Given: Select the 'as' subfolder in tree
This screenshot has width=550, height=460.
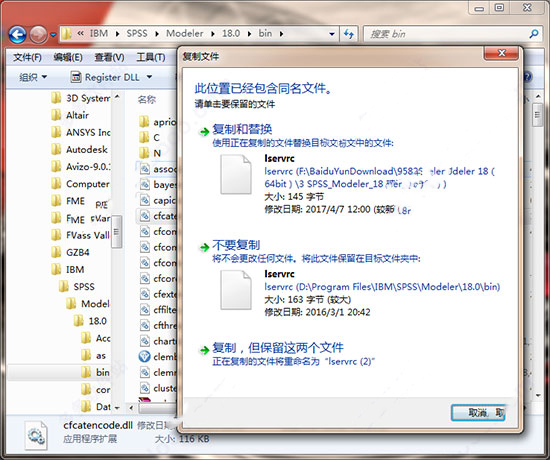Looking at the screenshot, I should (93, 355).
